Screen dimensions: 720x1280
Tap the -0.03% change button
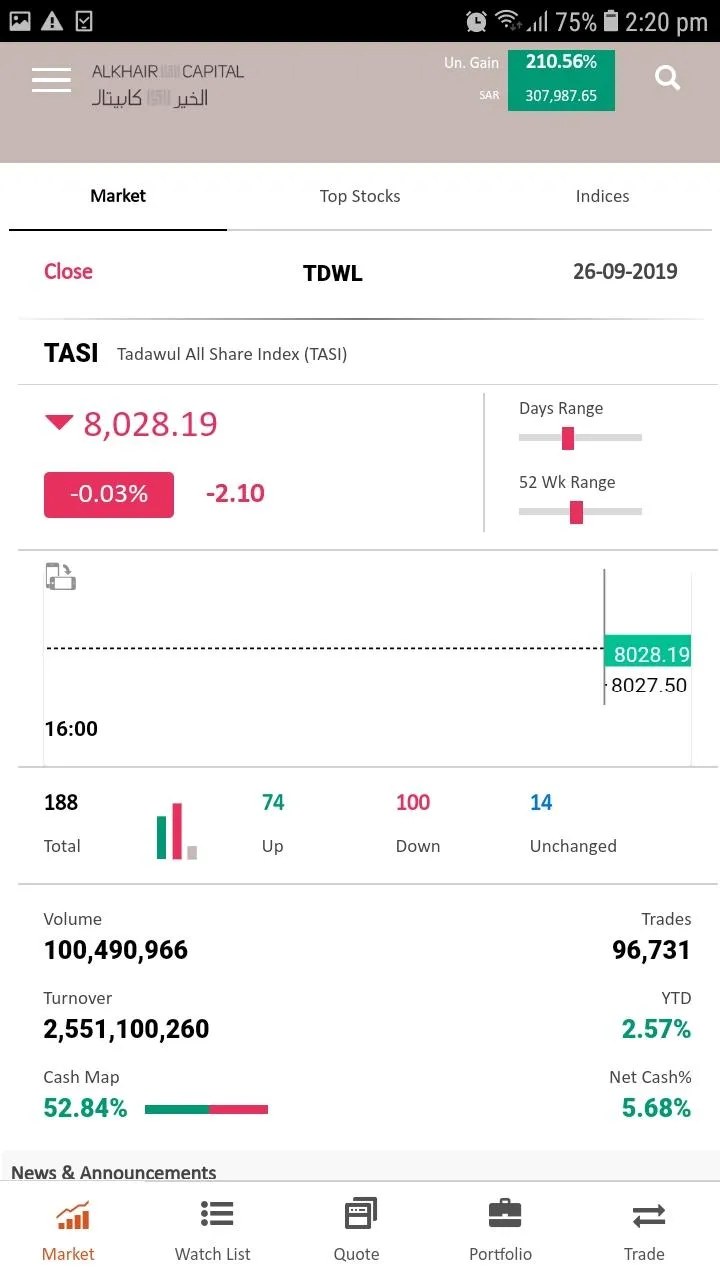109,494
